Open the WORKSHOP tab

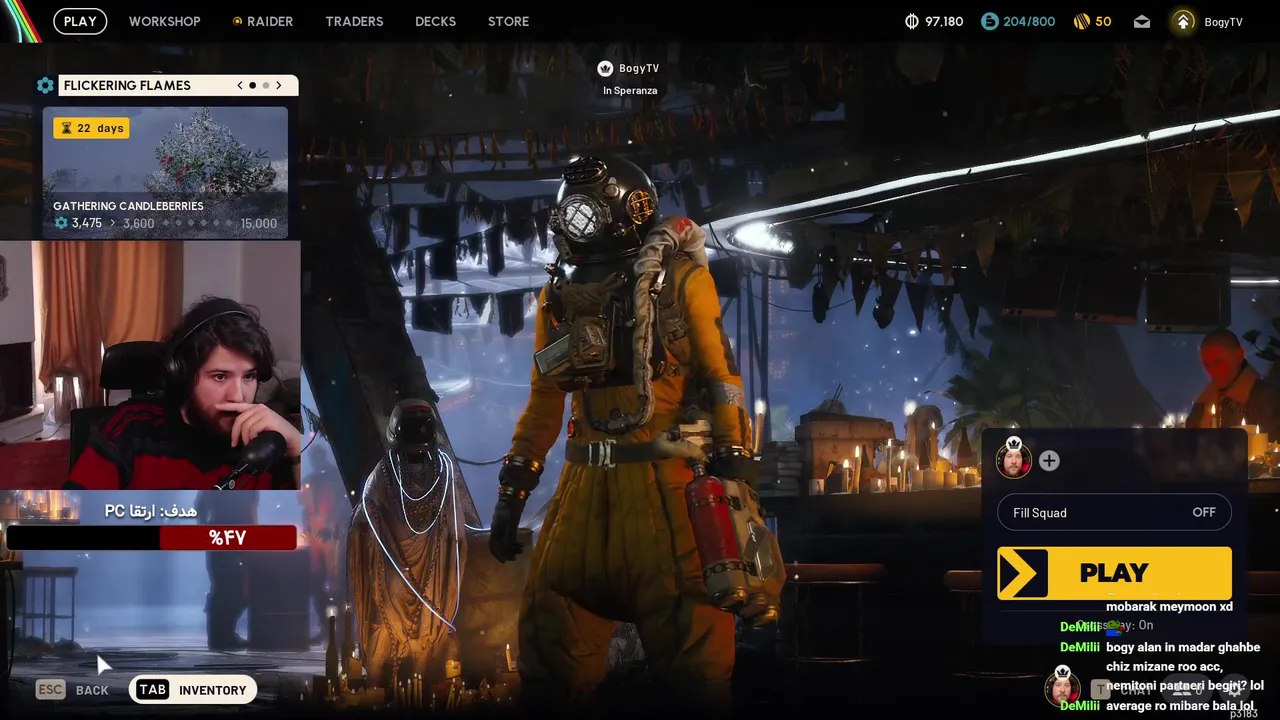[x=164, y=21]
